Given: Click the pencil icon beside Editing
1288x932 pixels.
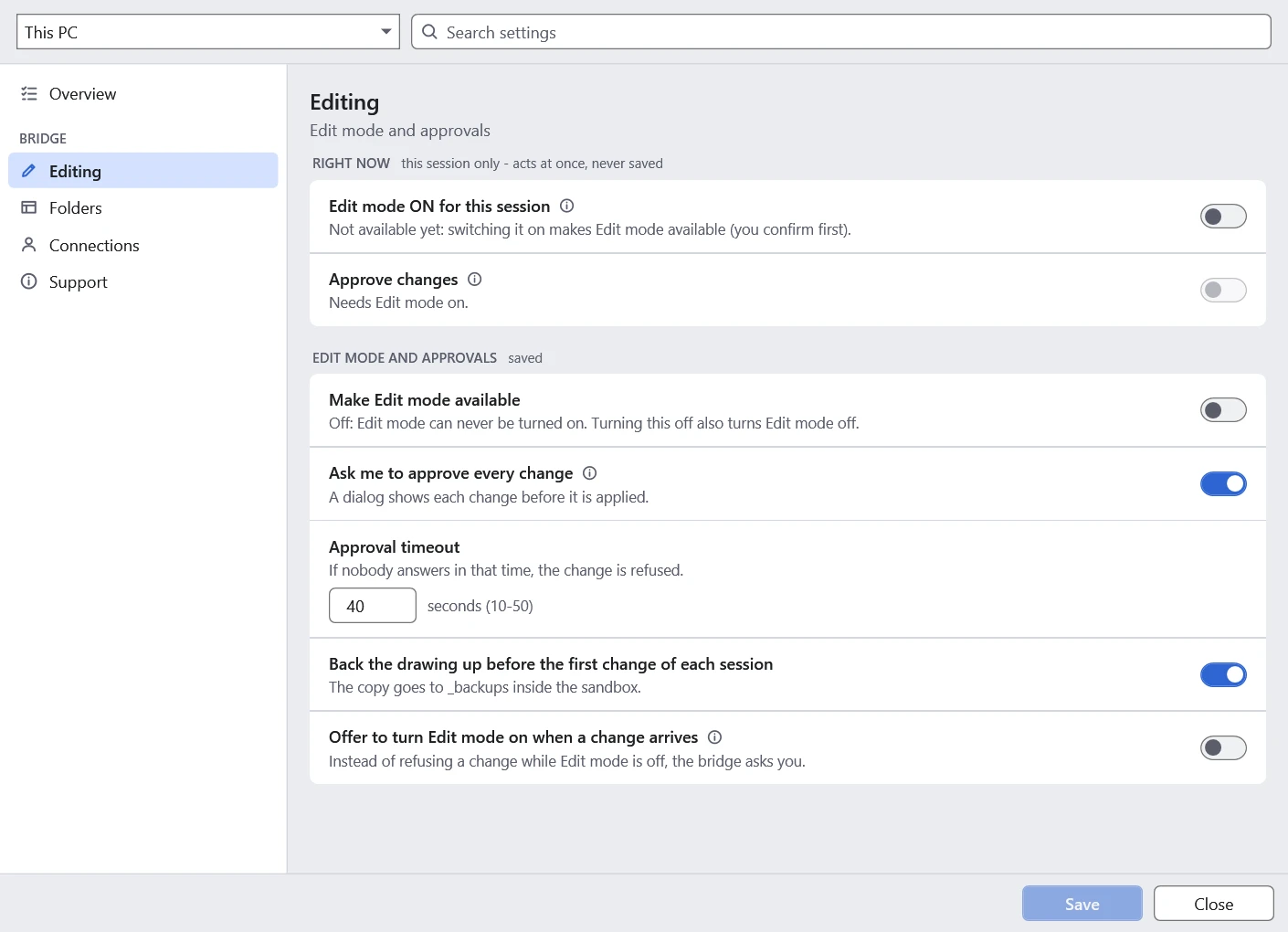Looking at the screenshot, I should click(x=29, y=171).
